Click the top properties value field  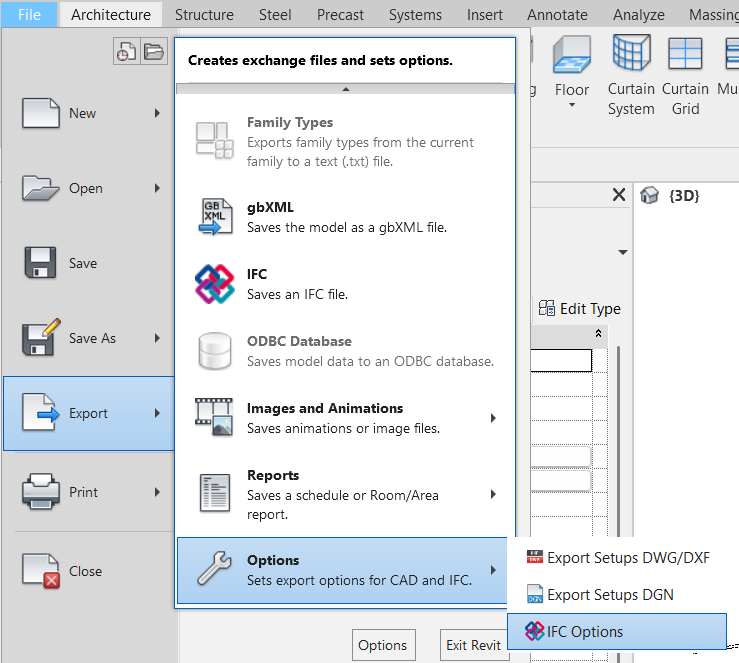coord(561,360)
